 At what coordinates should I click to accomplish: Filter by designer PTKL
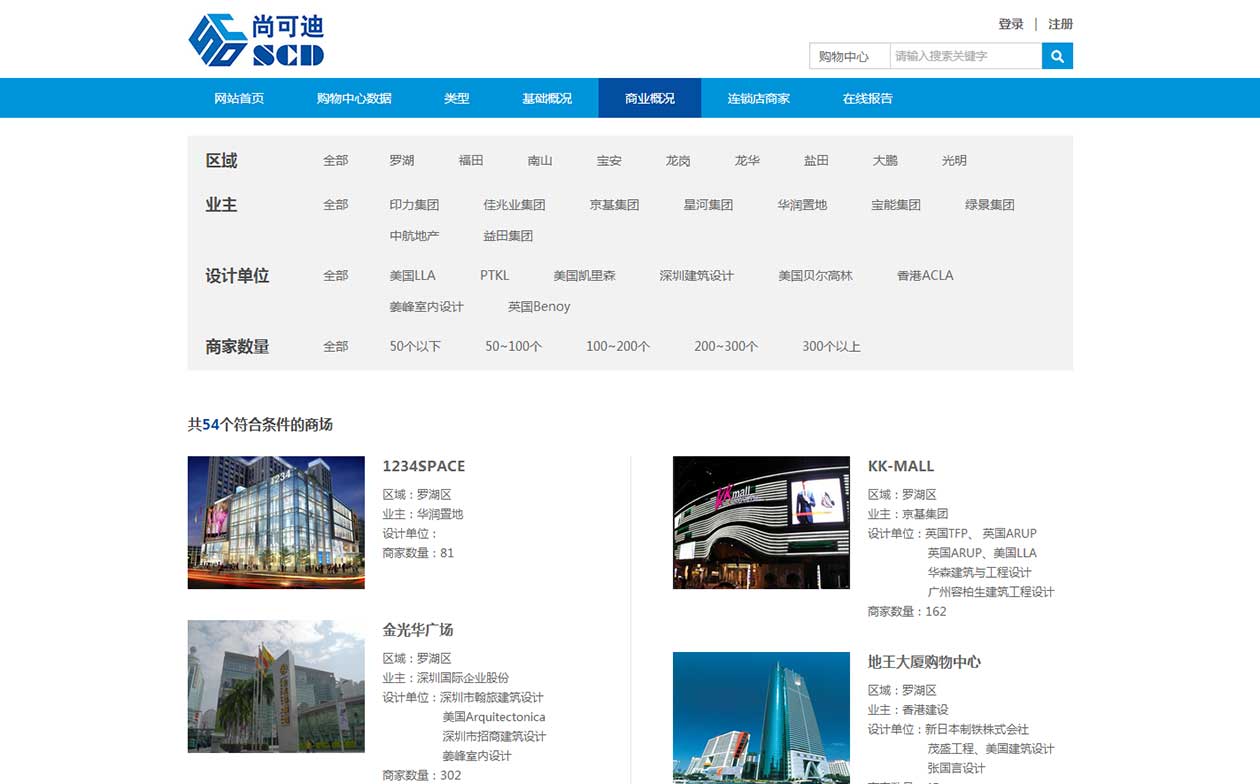(494, 275)
